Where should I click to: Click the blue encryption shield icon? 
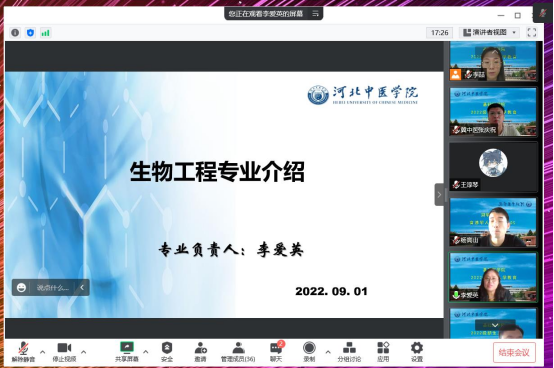click(x=30, y=33)
